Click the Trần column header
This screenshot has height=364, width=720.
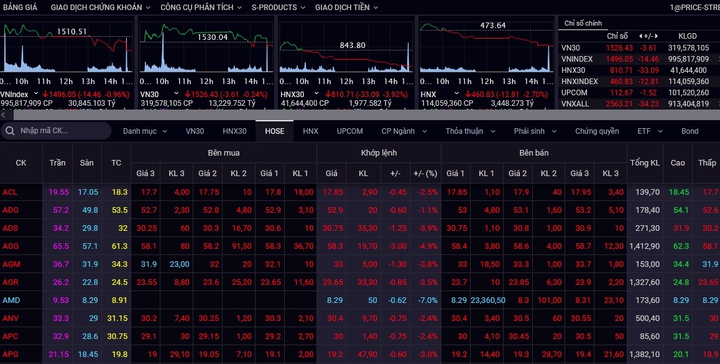pos(57,163)
